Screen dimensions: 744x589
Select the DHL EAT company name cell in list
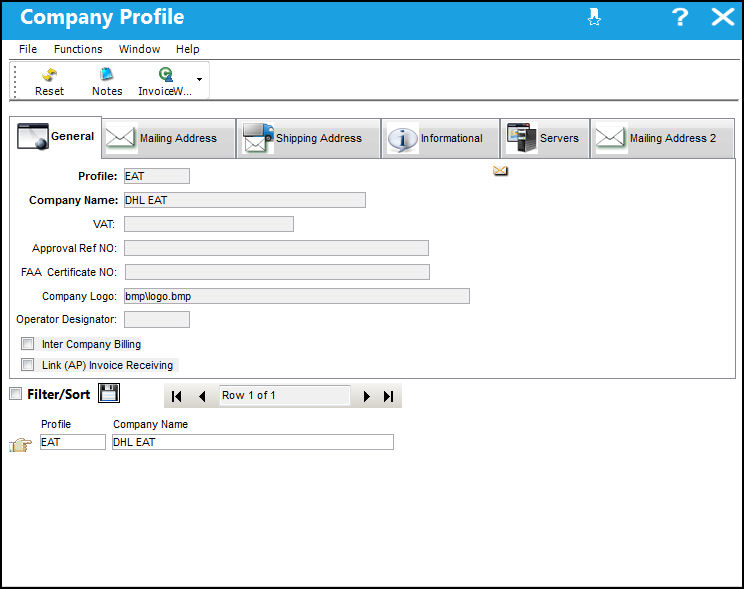click(253, 442)
